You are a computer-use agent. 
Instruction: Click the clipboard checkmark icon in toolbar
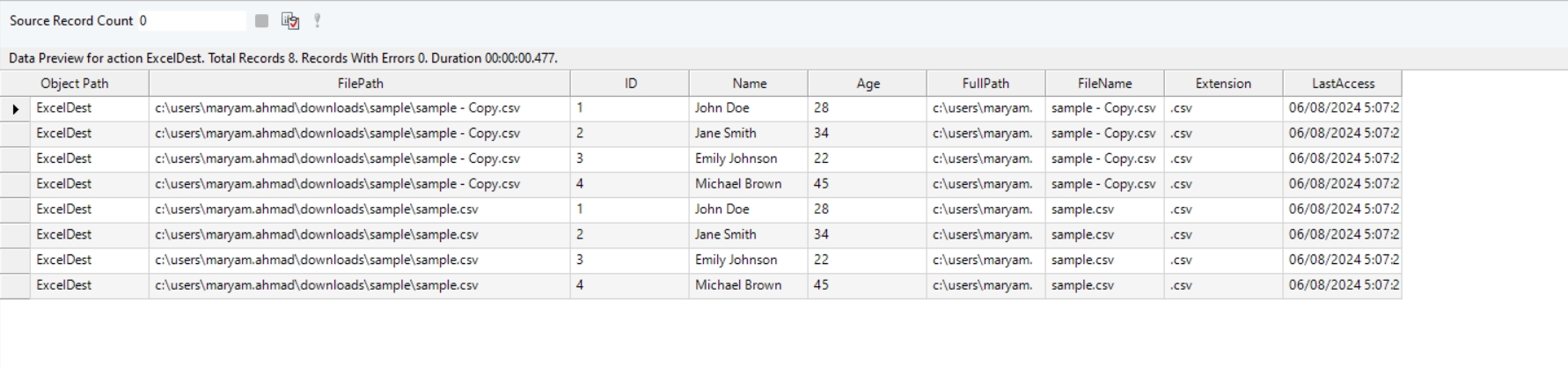click(290, 20)
